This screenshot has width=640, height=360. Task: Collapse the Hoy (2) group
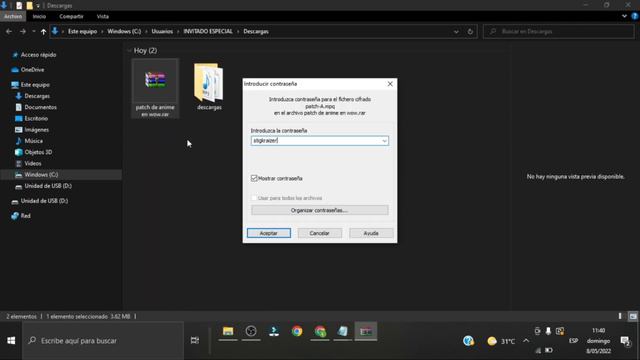tap(129, 51)
